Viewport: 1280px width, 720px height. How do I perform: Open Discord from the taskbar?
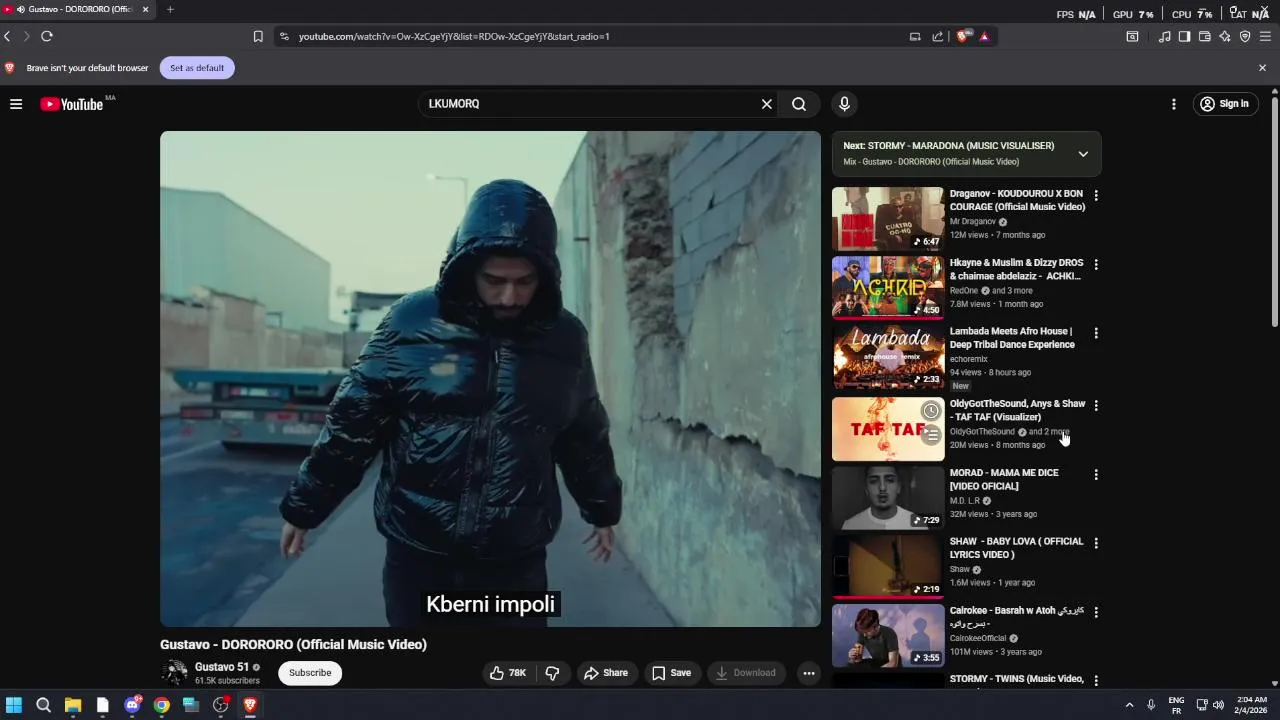click(x=132, y=705)
